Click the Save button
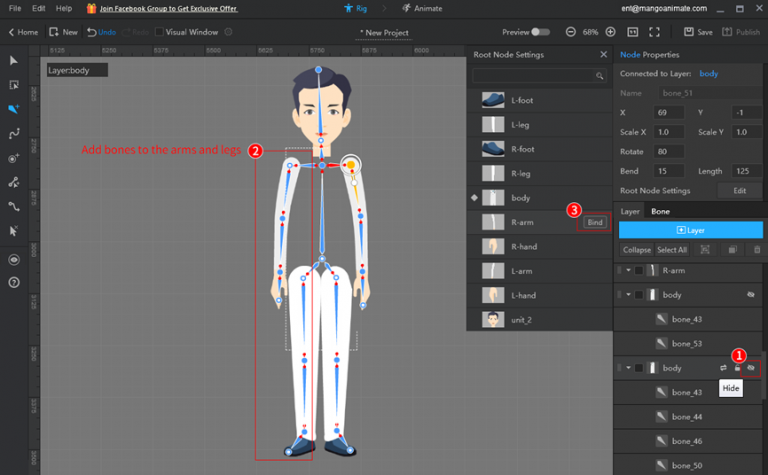768x475 pixels. click(x=698, y=32)
